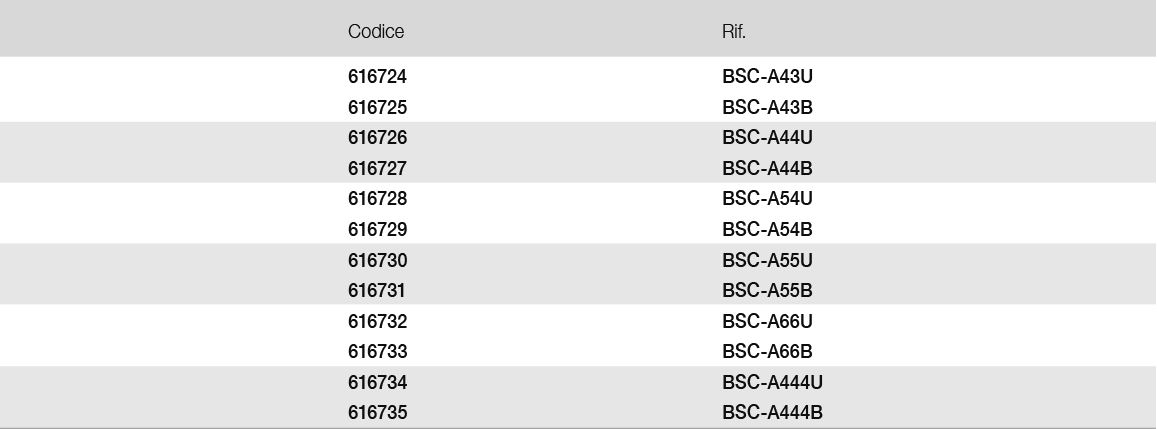Click the Codice column header

tap(376, 32)
